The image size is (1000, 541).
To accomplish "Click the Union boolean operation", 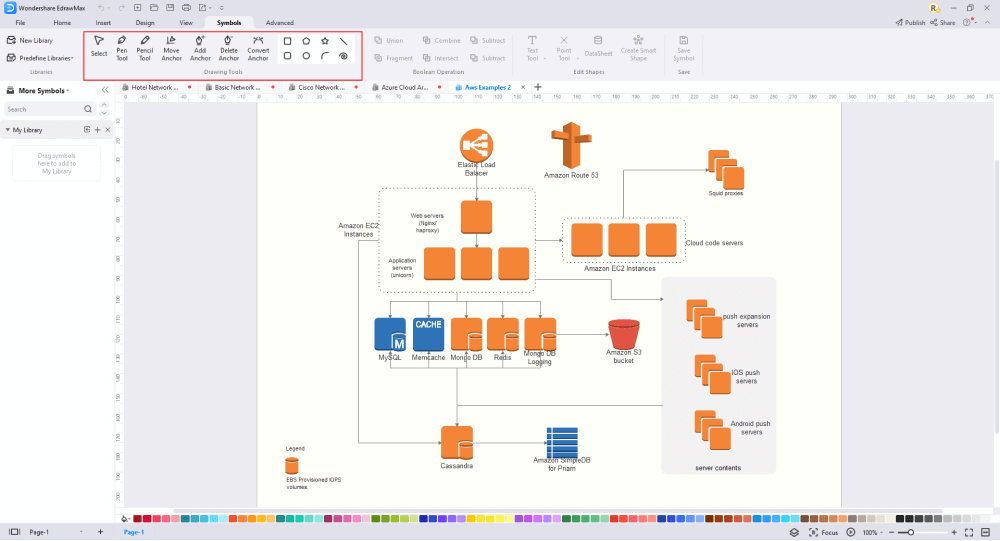I will click(389, 40).
